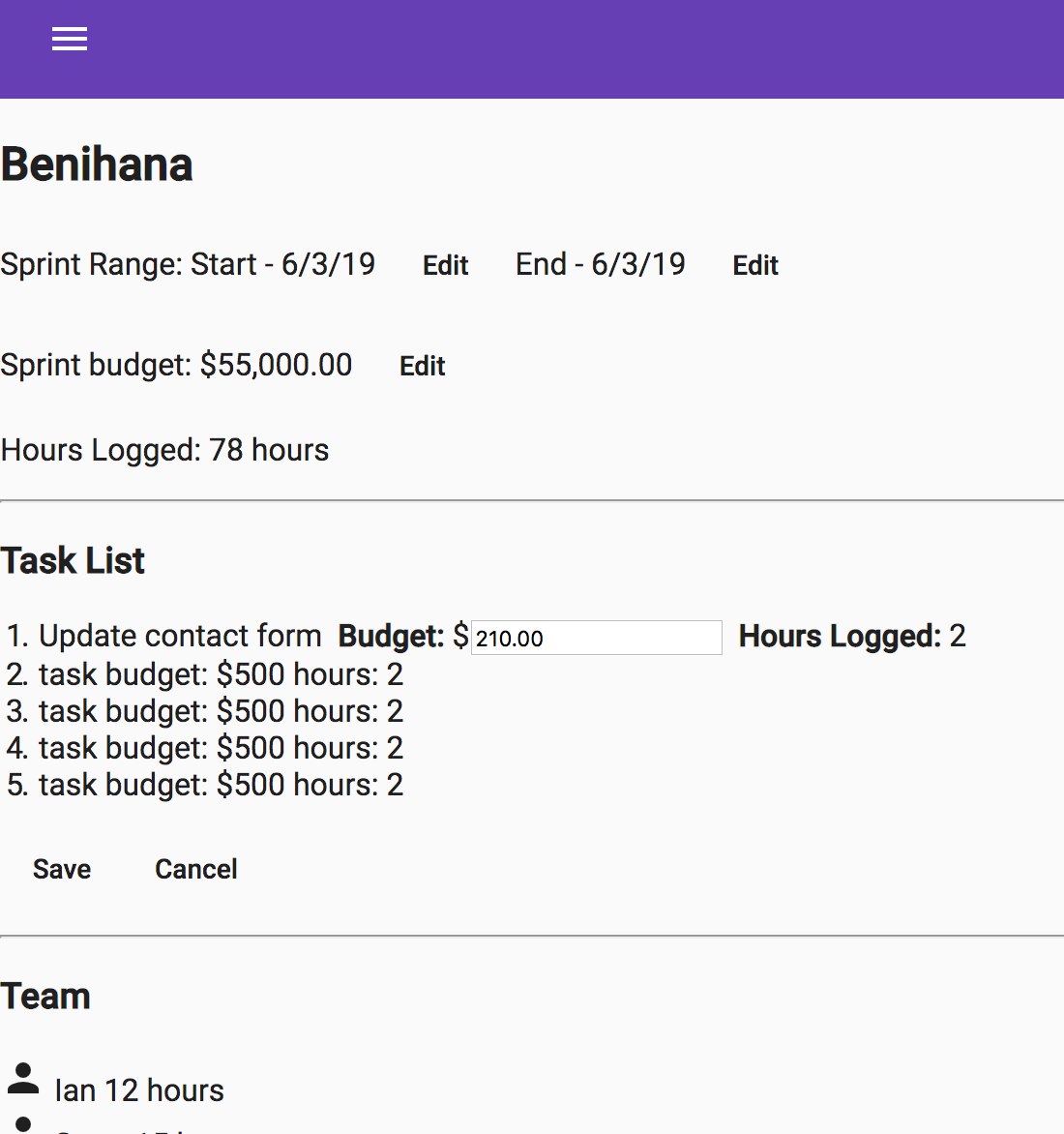Edit the sprint start date
The image size is (1064, 1134).
(x=445, y=265)
